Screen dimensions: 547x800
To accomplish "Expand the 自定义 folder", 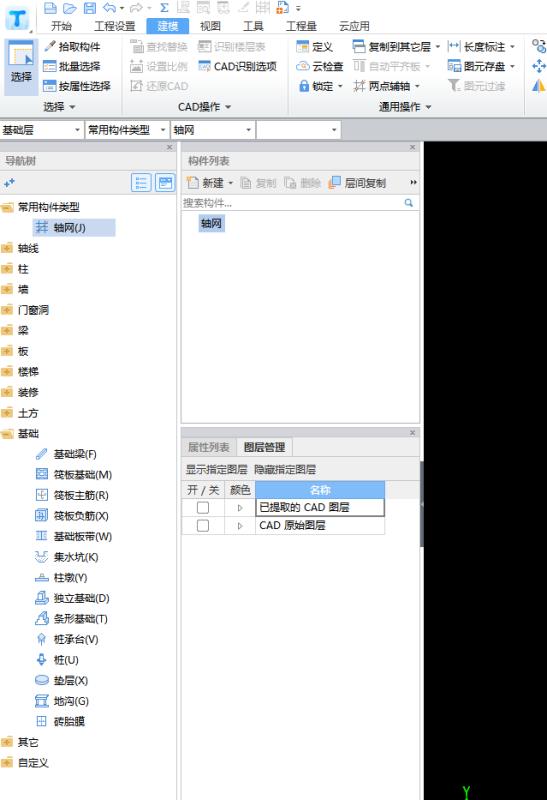I will (7, 763).
